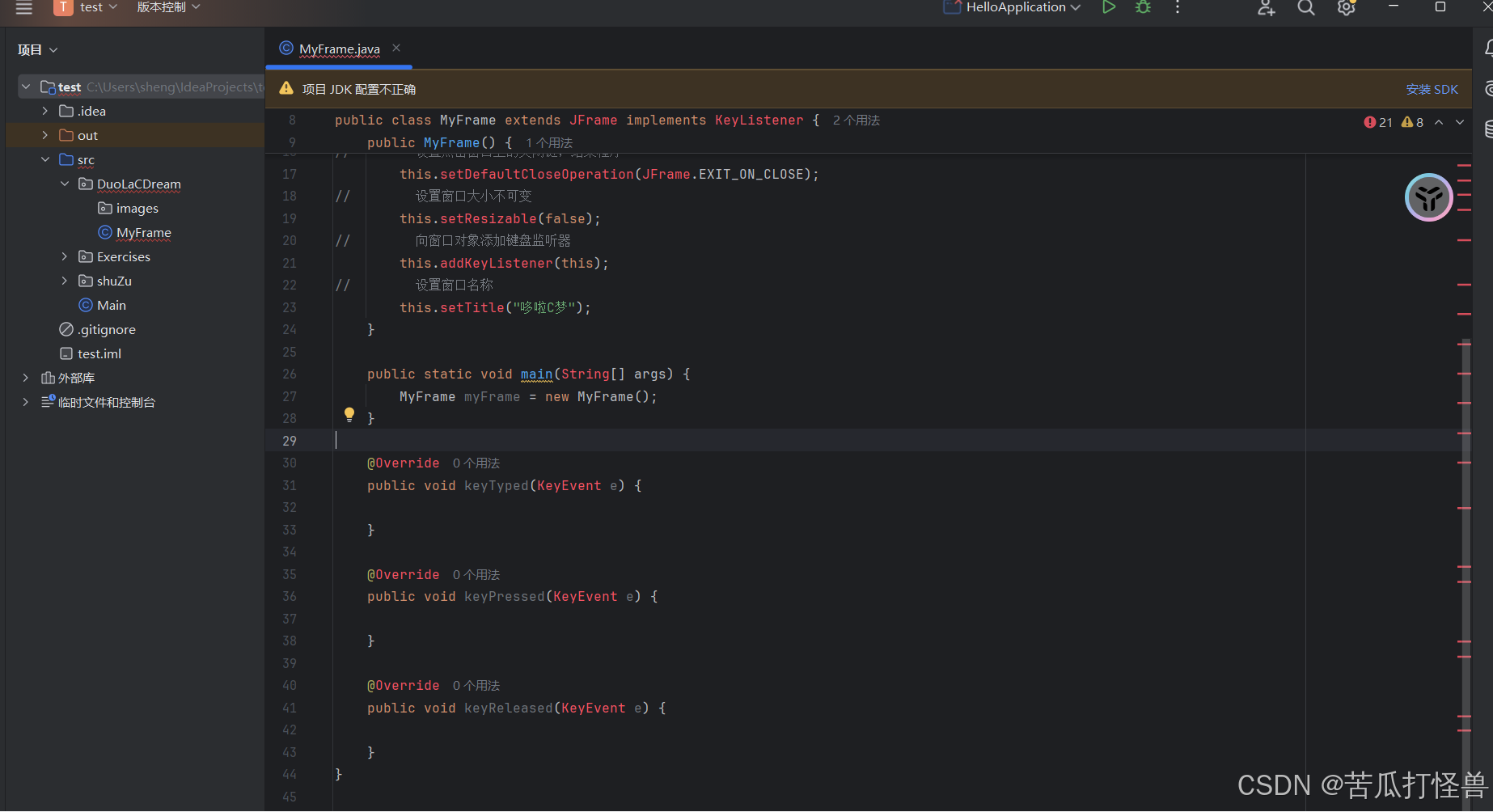1493x812 pixels.
Task: Open IDE settings gear icon
Action: click(x=1346, y=8)
